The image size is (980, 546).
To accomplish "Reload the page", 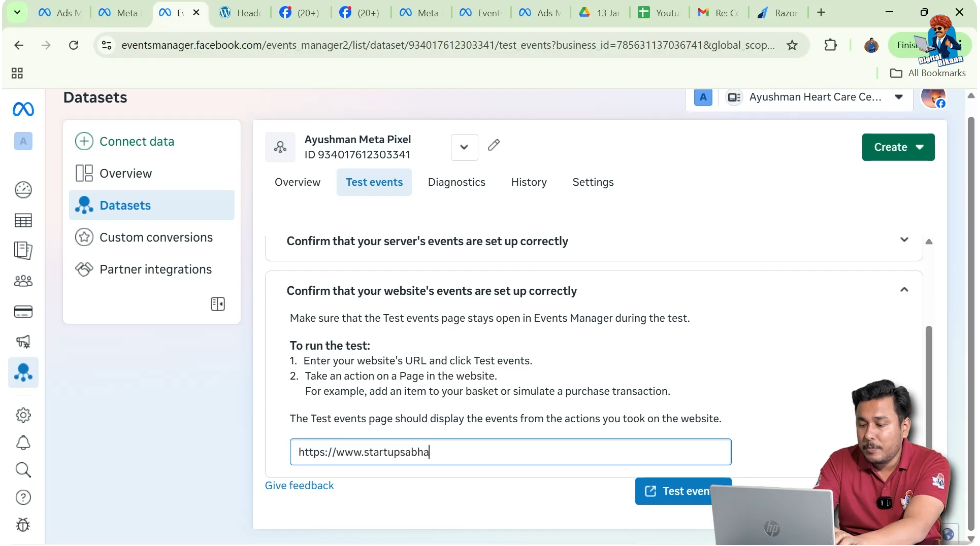I will pyautogui.click(x=73, y=45).
